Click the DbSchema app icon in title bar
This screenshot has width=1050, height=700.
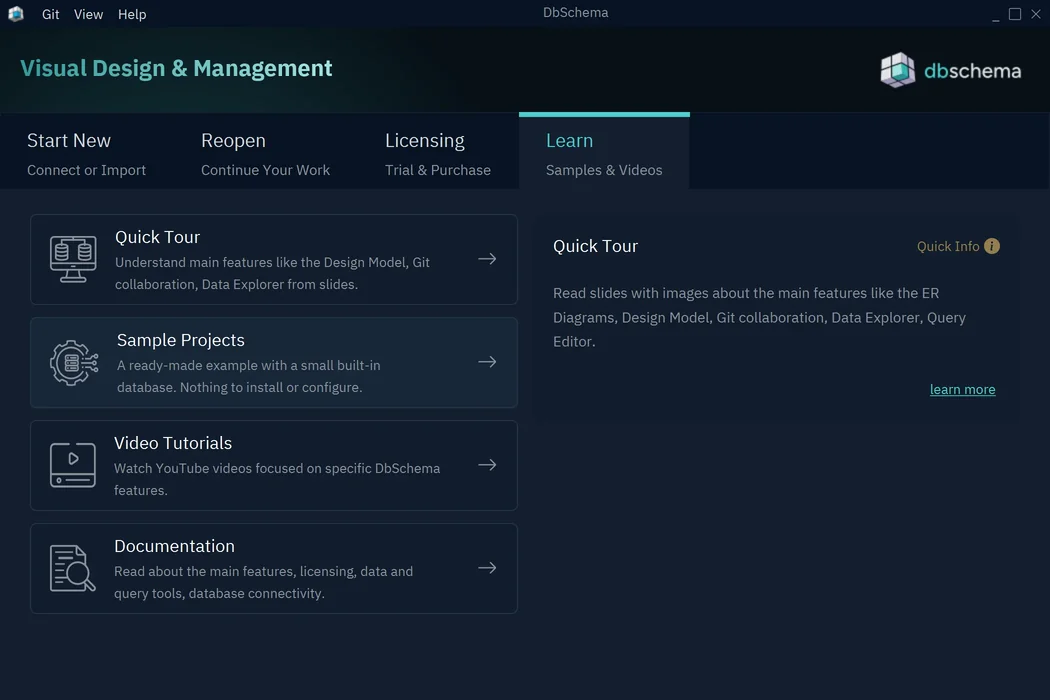point(15,13)
